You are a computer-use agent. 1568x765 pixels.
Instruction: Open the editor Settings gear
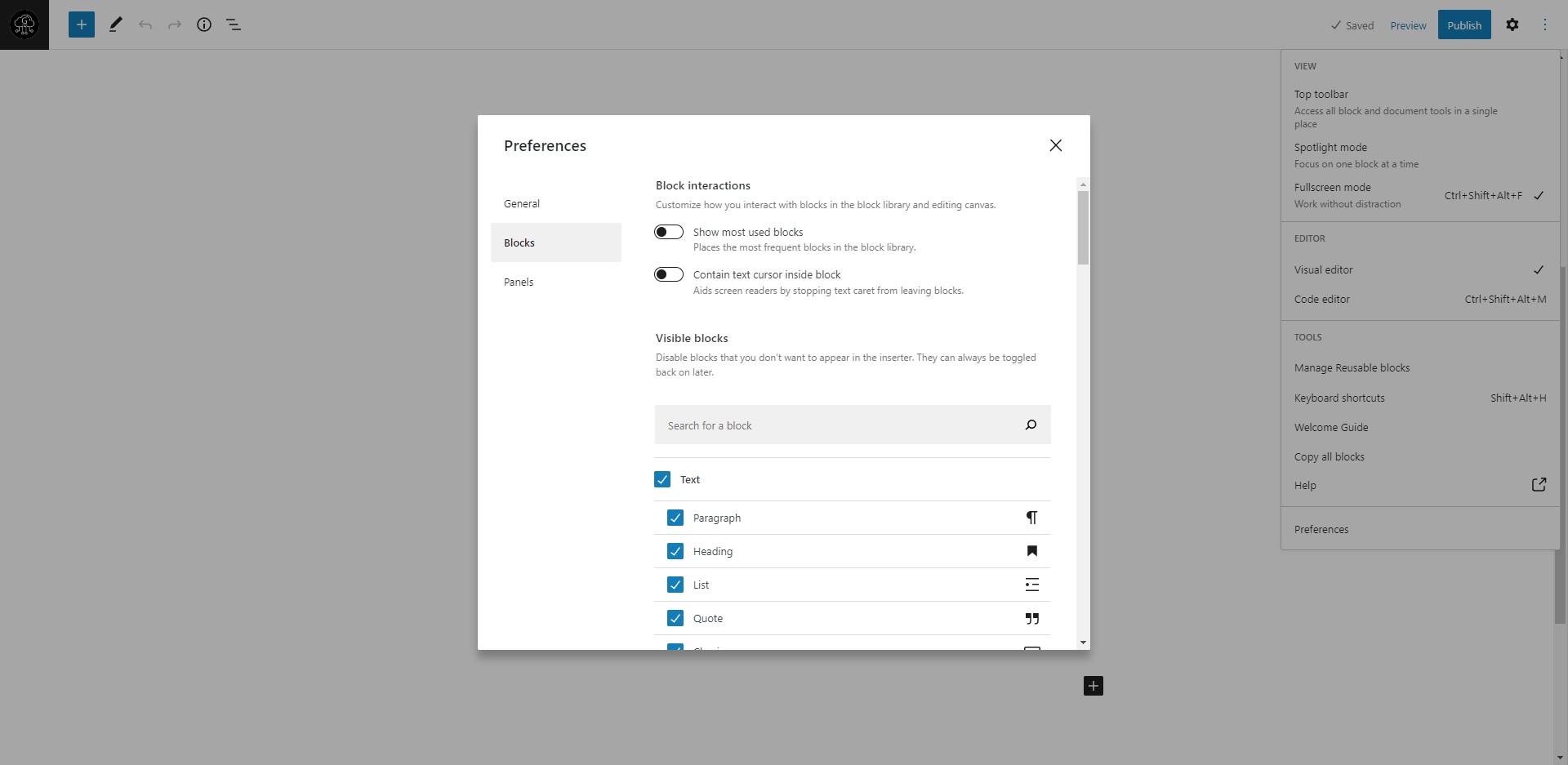pos(1512,24)
